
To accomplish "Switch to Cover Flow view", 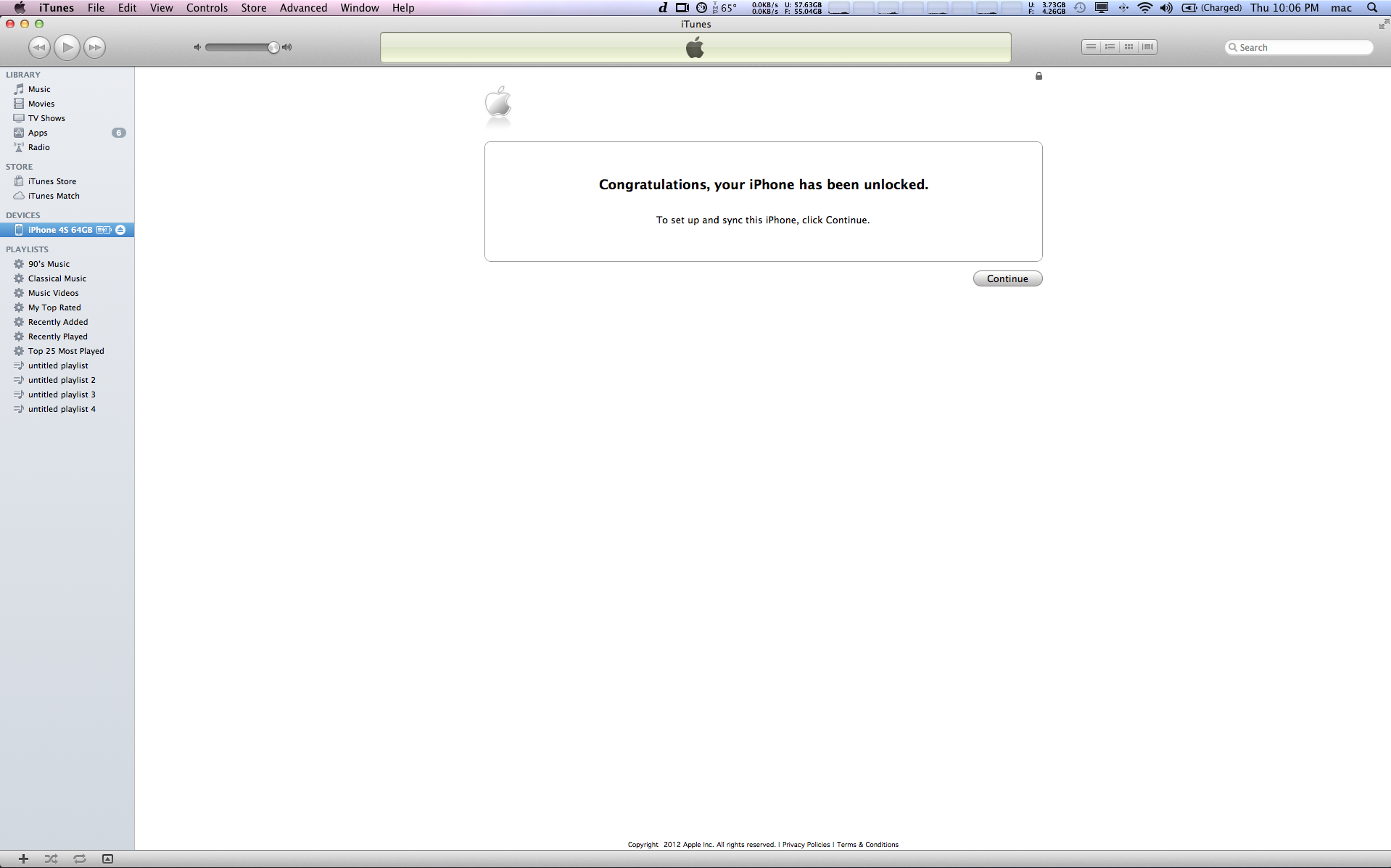I will coord(1147,47).
